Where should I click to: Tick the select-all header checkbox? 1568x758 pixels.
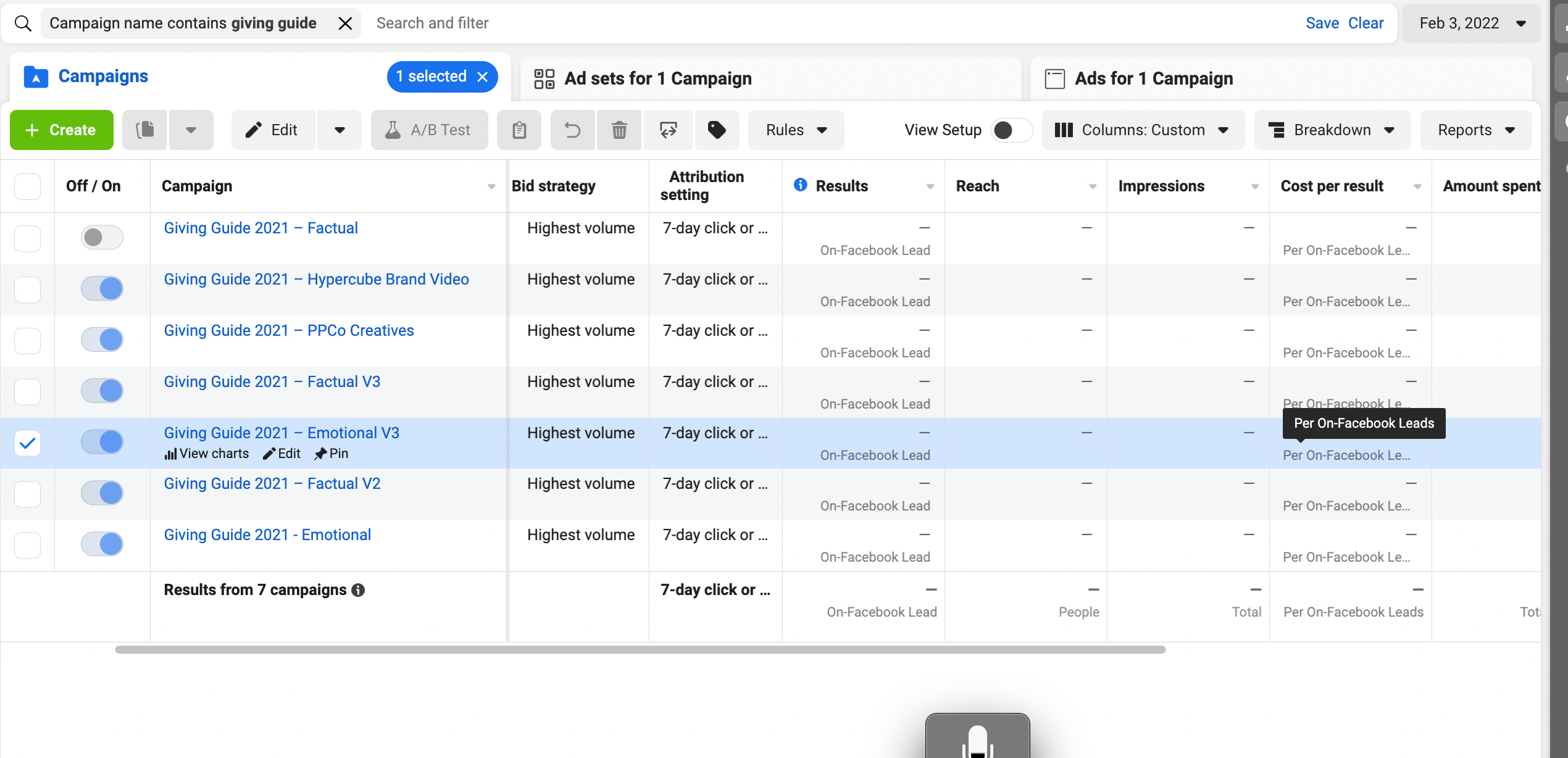(x=28, y=186)
